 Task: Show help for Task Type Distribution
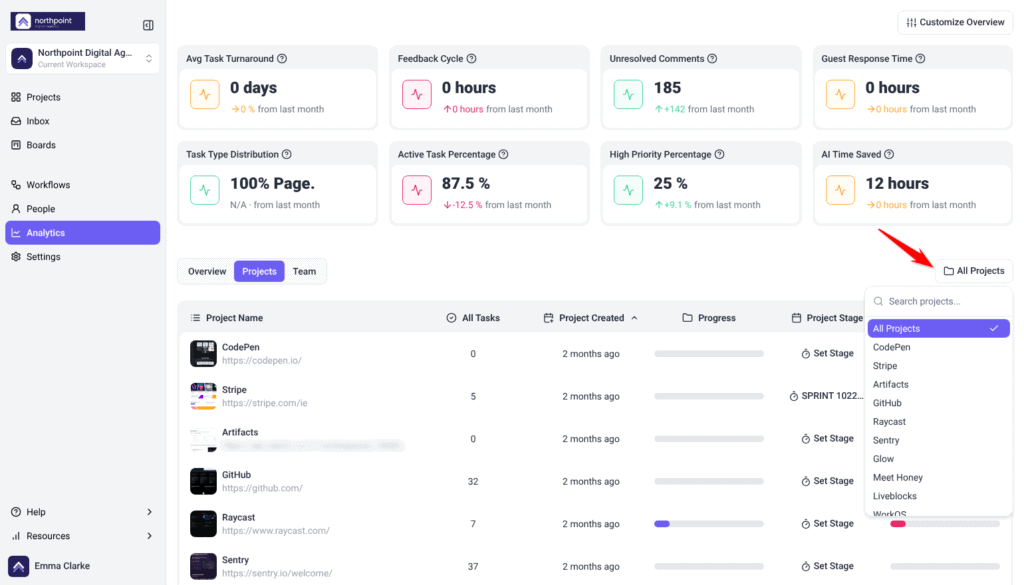(287, 154)
